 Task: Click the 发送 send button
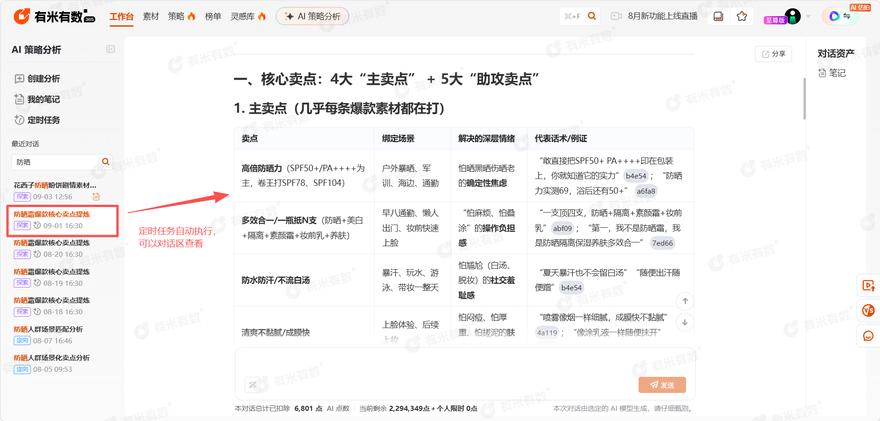point(662,385)
